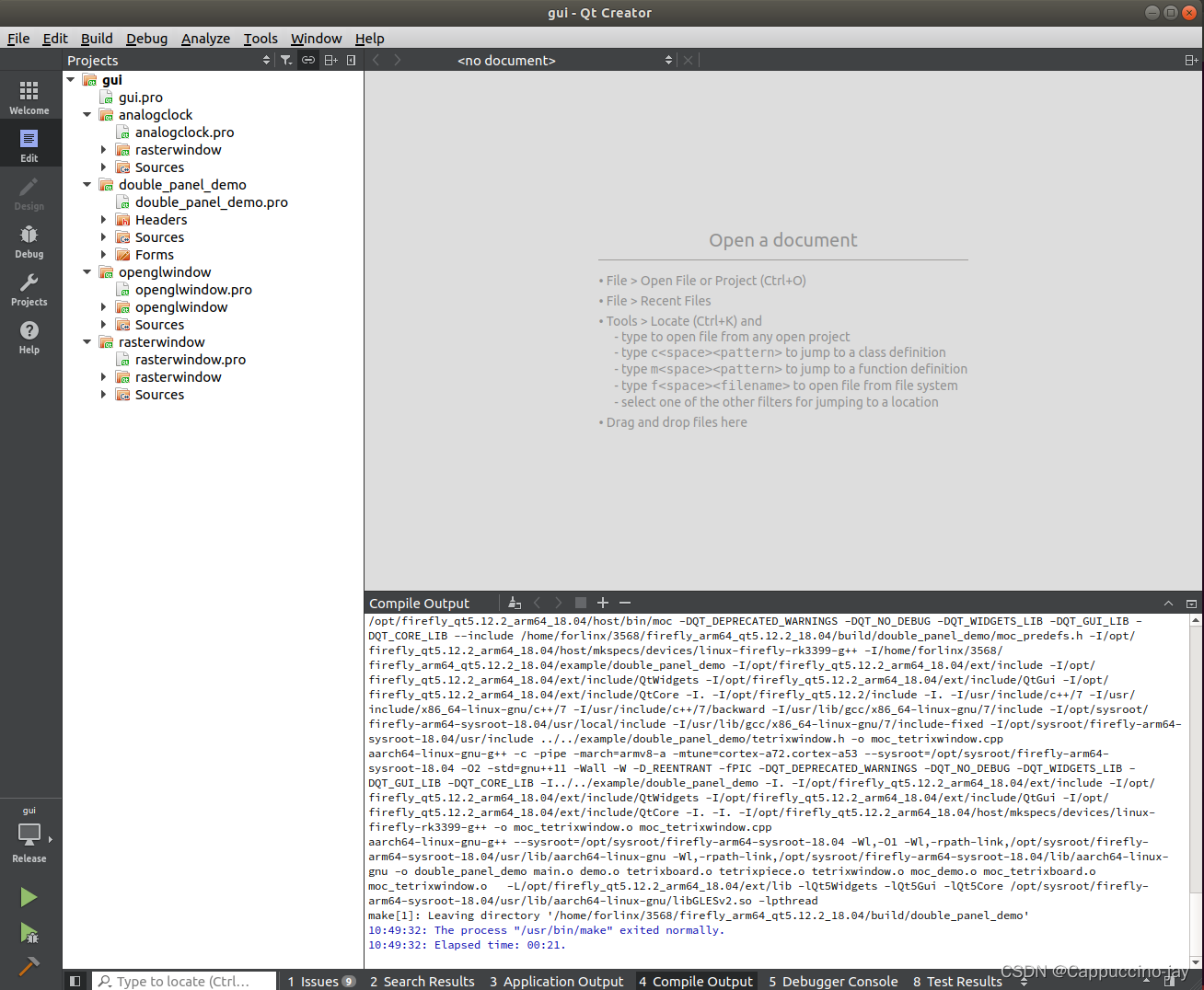
Task: Show the Test Results pane
Action: click(957, 981)
